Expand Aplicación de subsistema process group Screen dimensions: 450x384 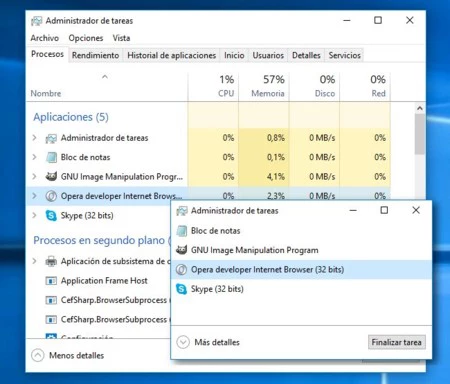pyautogui.click(x=34, y=261)
